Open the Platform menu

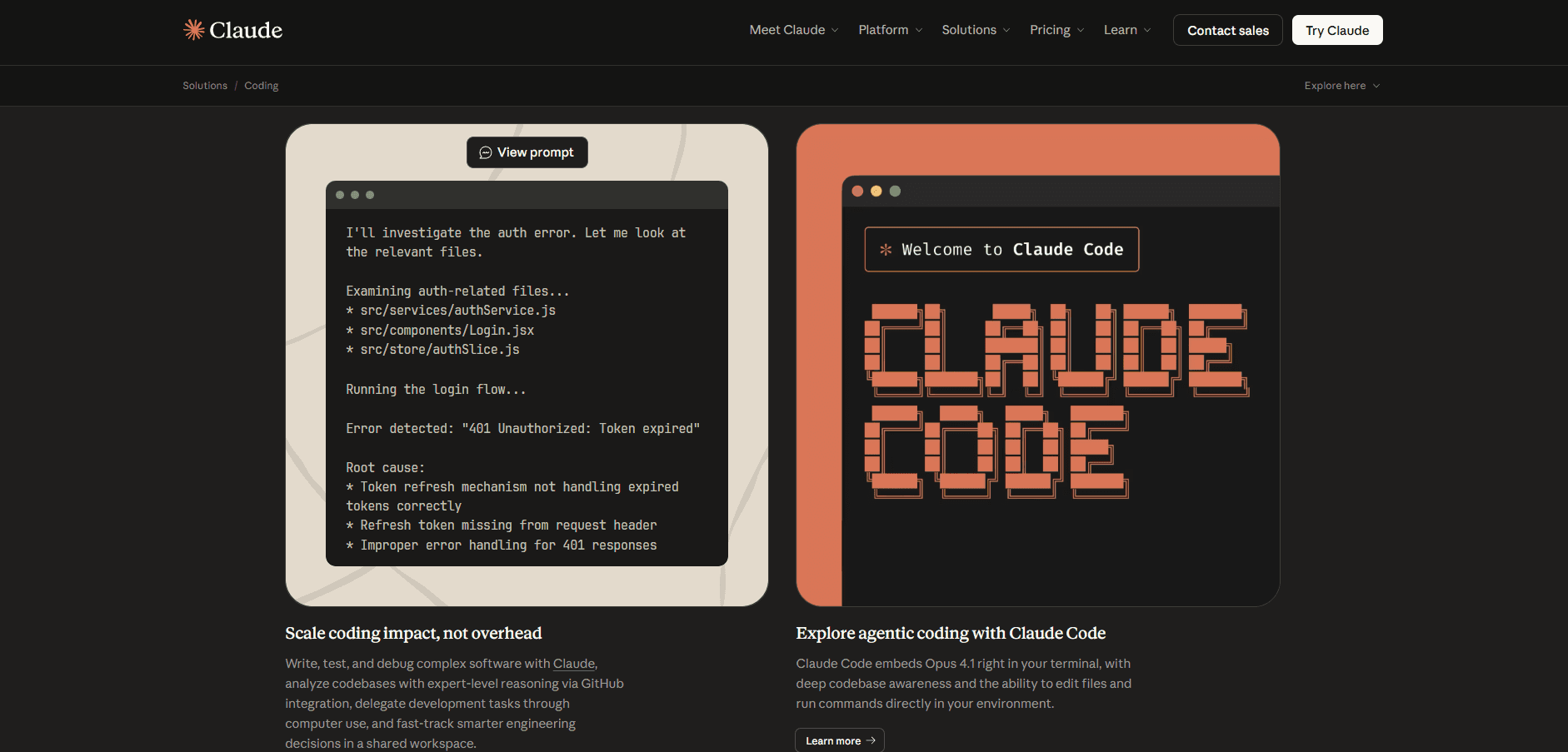(x=891, y=30)
